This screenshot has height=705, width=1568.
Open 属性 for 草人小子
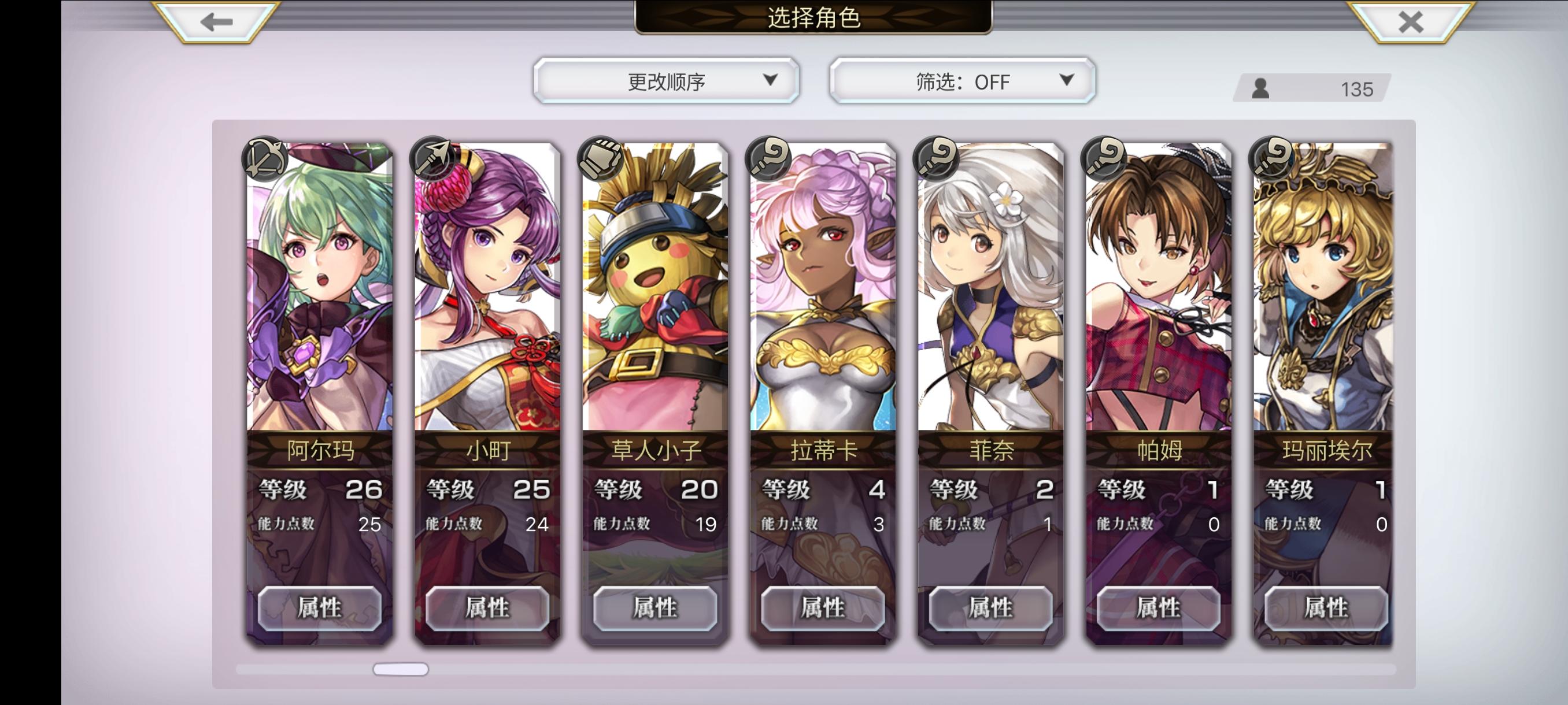pyautogui.click(x=655, y=608)
